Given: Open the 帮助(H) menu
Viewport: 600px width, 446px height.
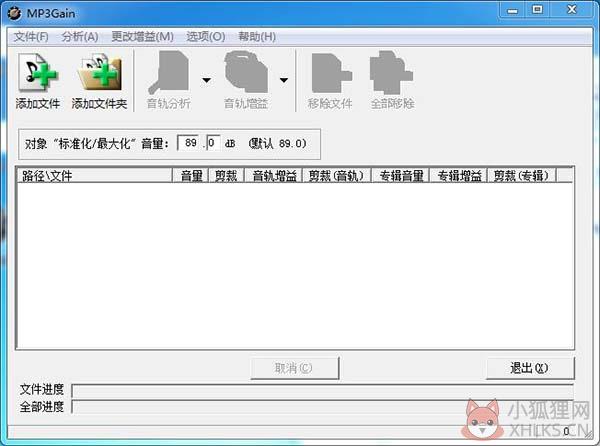Looking at the screenshot, I should (257, 37).
